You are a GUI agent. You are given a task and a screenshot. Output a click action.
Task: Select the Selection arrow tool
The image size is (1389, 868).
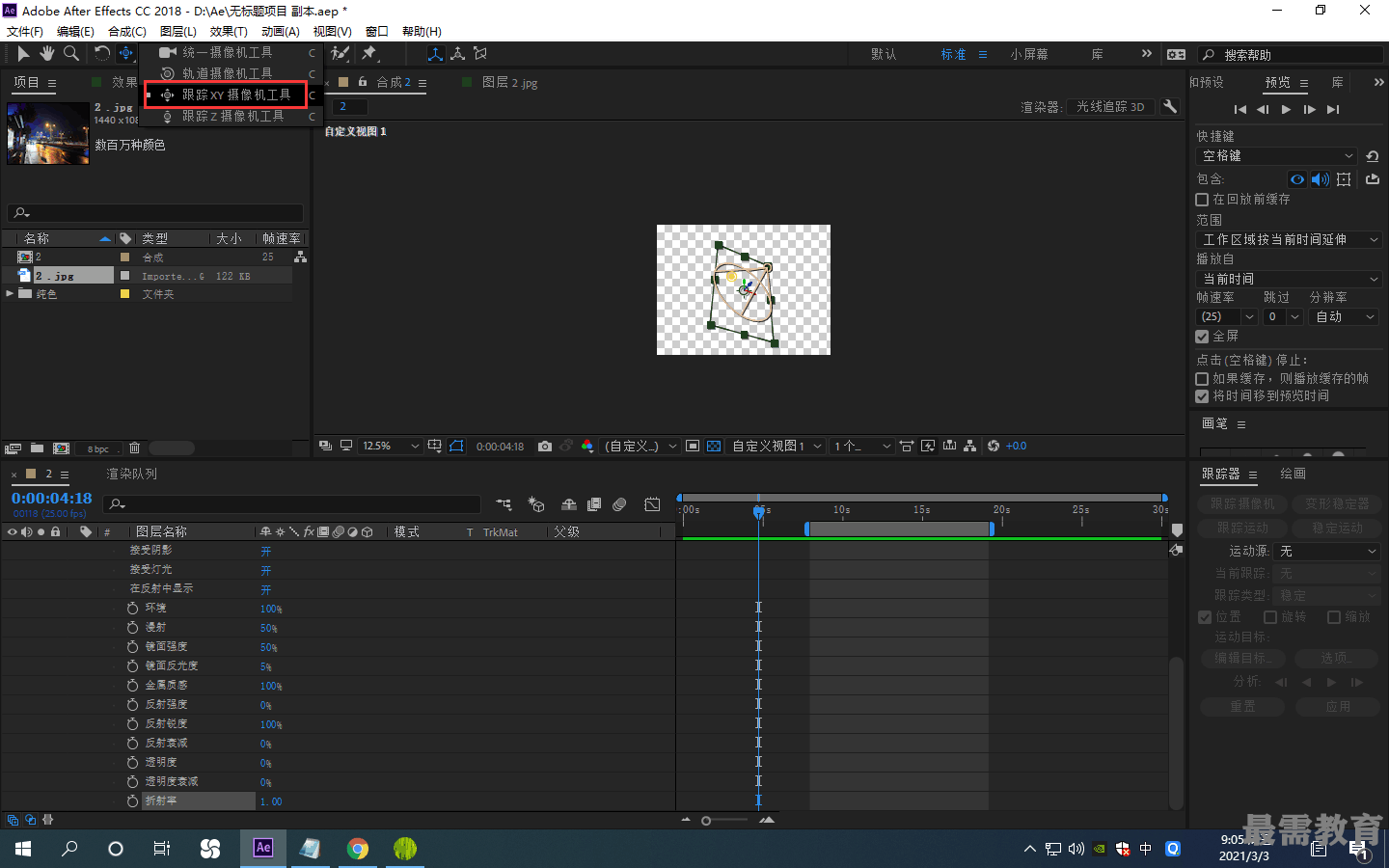(x=23, y=54)
